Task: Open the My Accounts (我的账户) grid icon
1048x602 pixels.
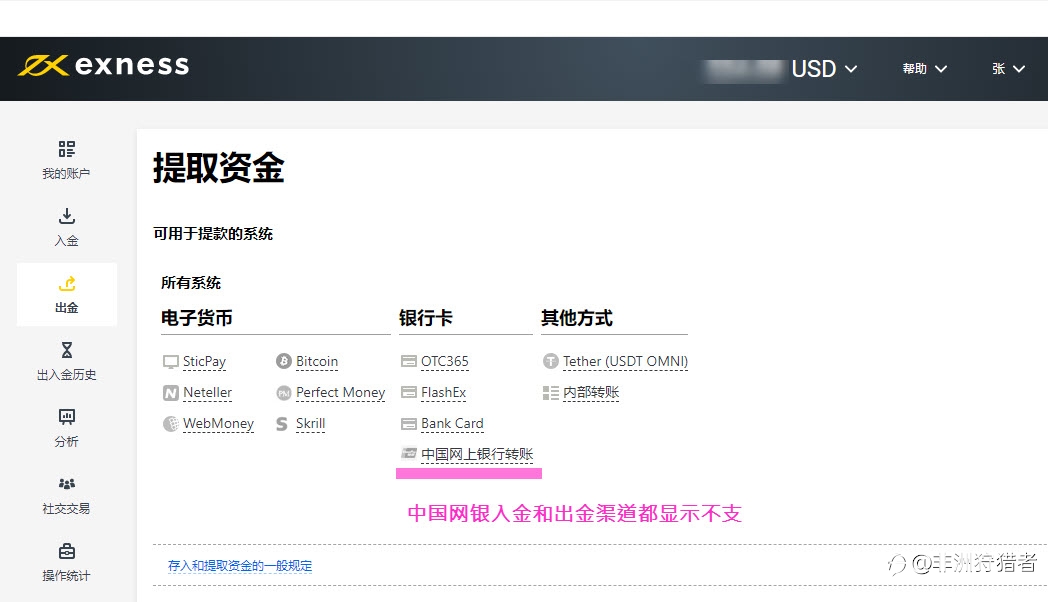Action: pos(66,148)
